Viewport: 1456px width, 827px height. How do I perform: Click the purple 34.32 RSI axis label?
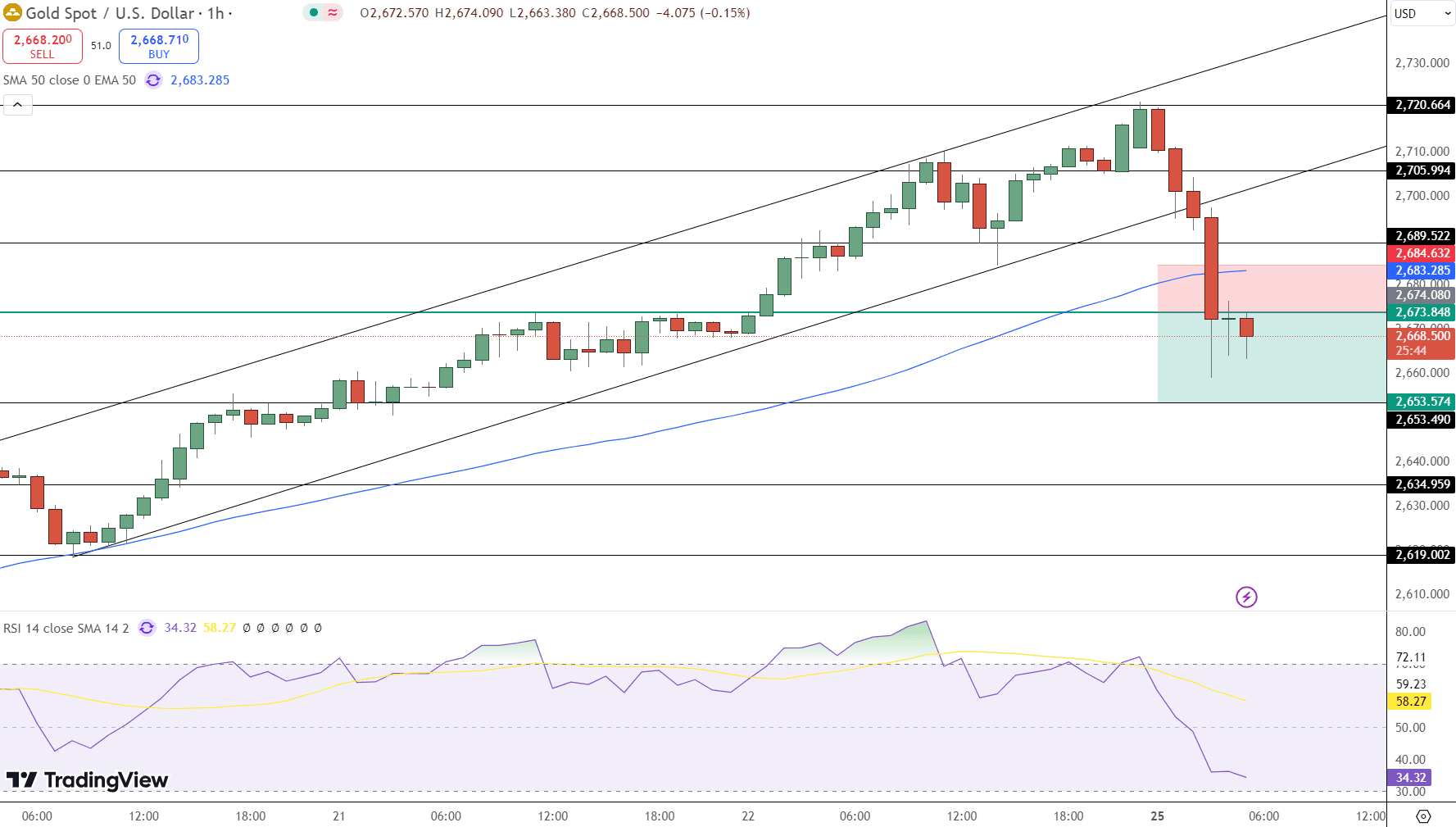1410,778
